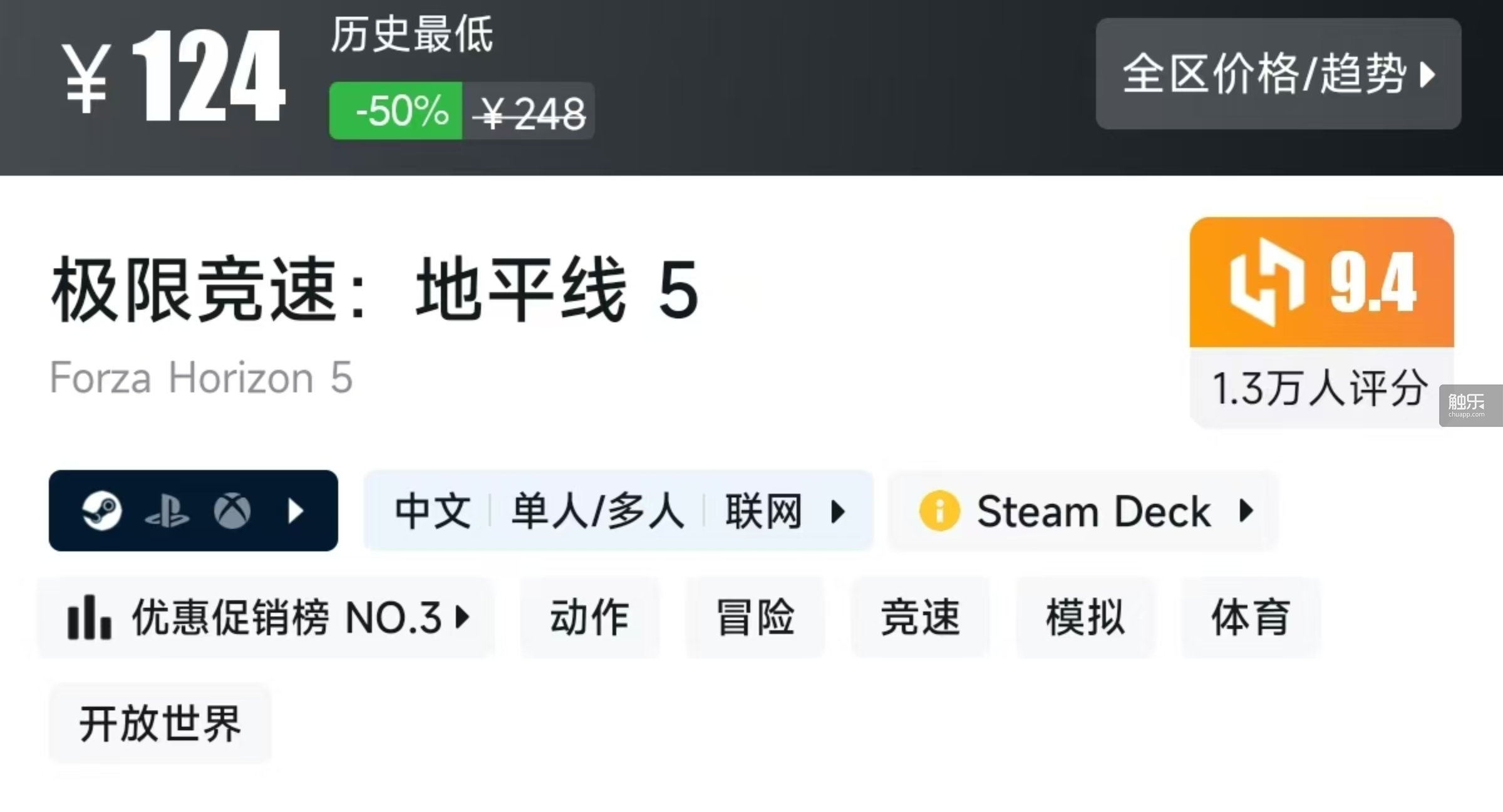
Task: Select the 动作 genre tag
Action: [x=590, y=617]
